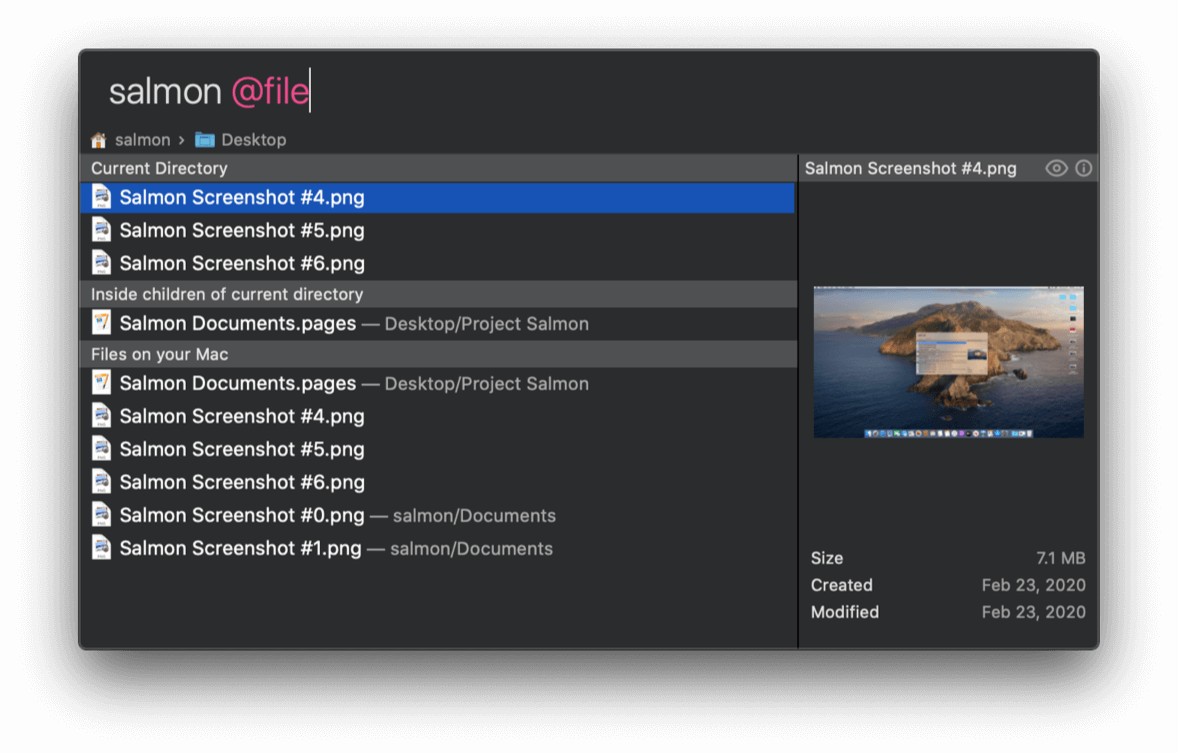
Task: Toggle Quick Look eye icon in preview header
Action: pos(1056,168)
